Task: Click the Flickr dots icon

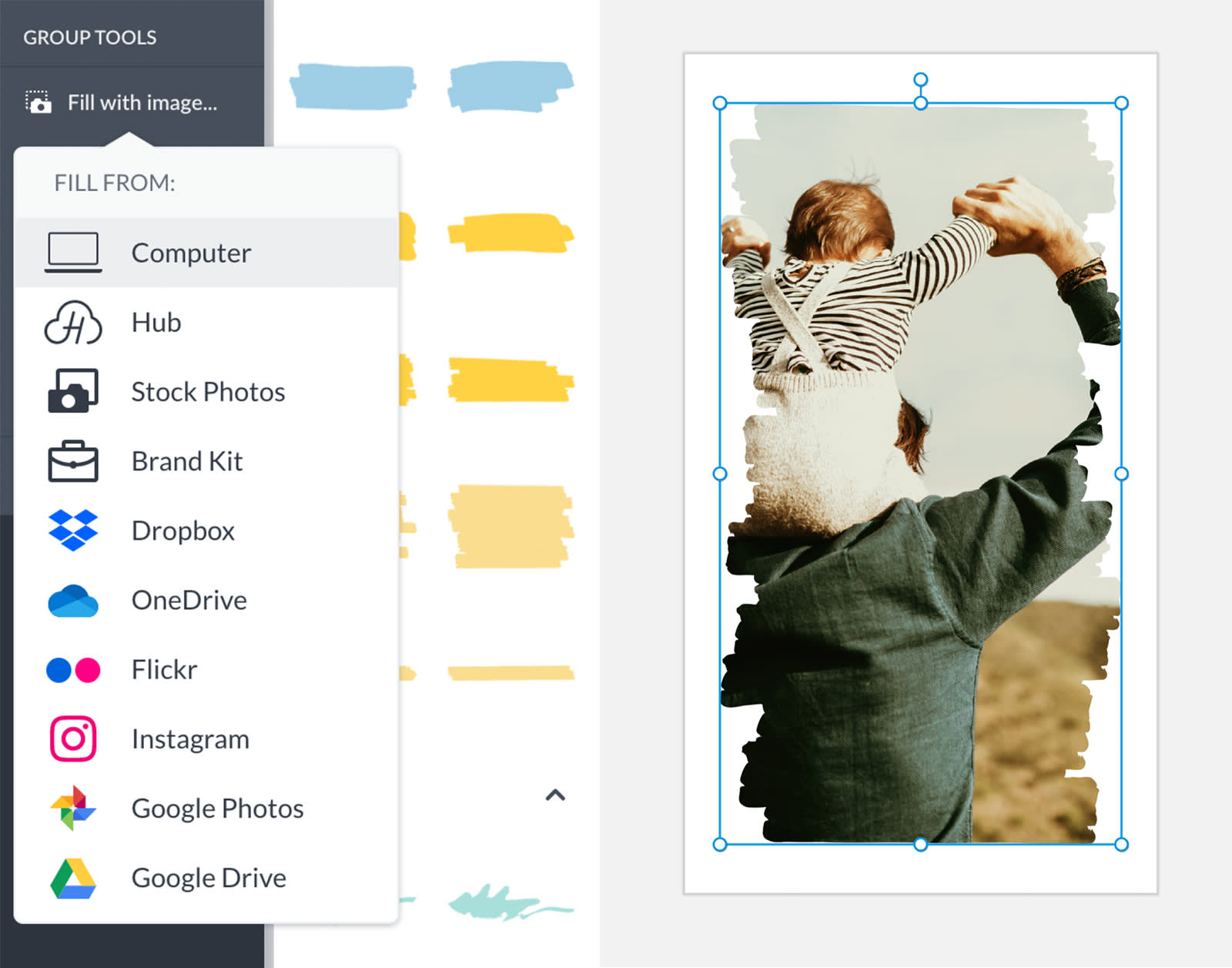Action: click(73, 670)
